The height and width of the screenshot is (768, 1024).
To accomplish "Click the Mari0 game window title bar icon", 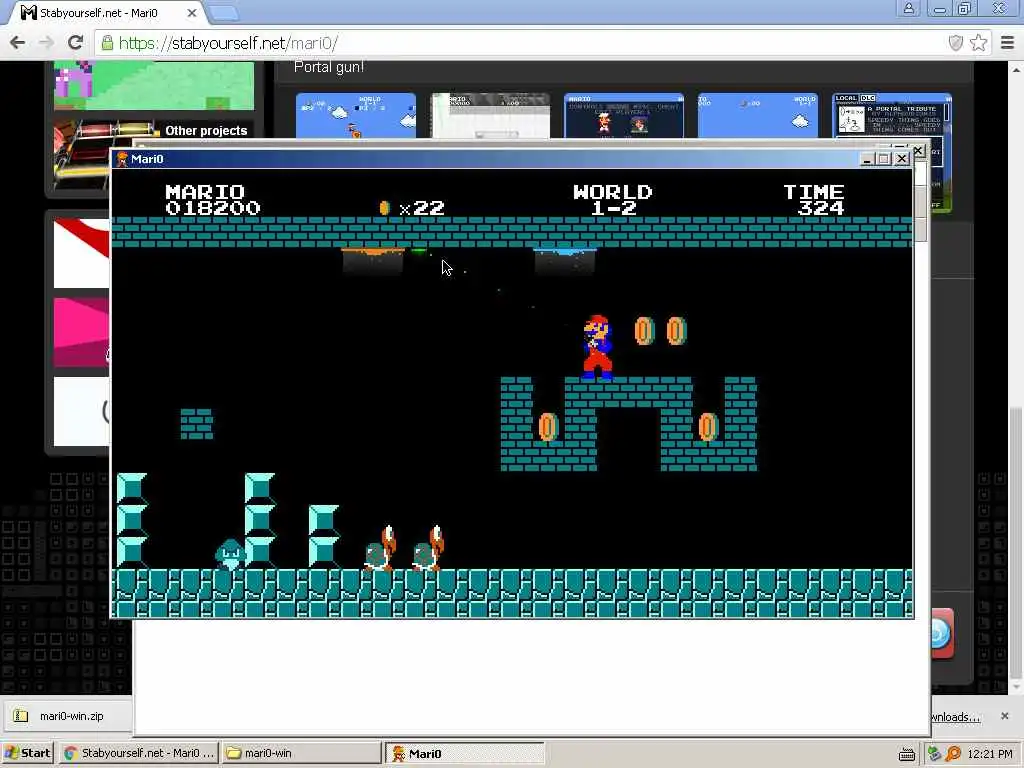I will tap(122, 159).
